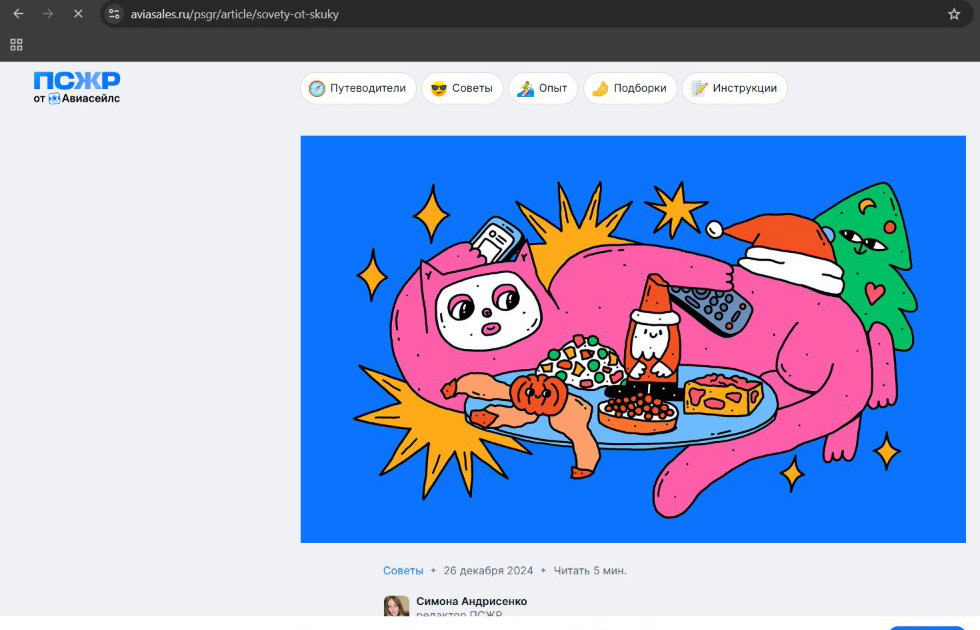The image size is (980, 630).
Task: Open the Путеводители section
Action: click(x=367, y=88)
